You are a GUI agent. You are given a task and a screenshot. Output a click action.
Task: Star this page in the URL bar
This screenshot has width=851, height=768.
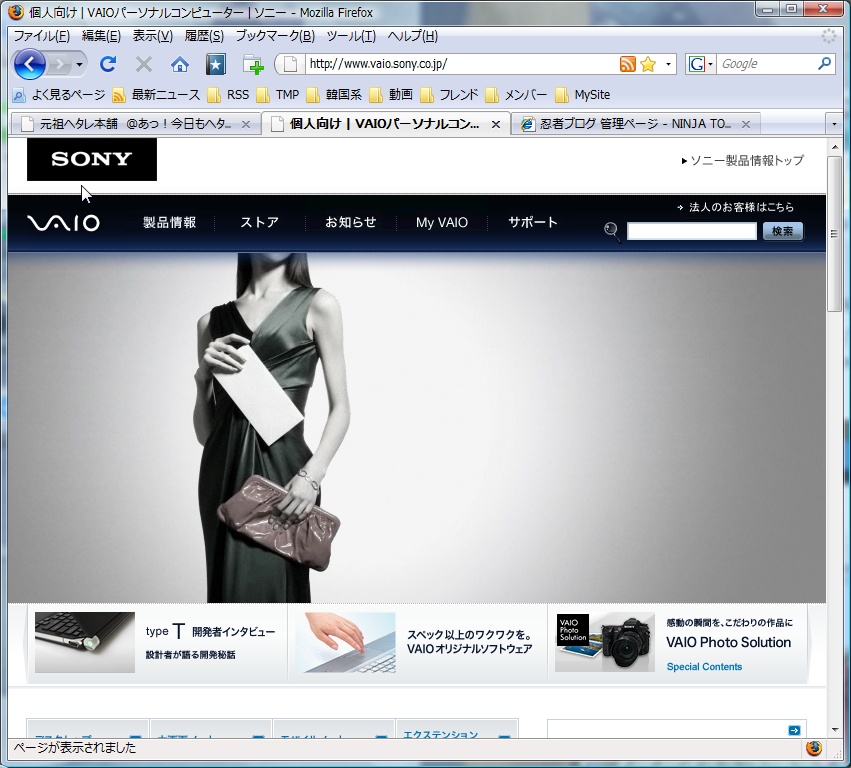click(x=648, y=64)
